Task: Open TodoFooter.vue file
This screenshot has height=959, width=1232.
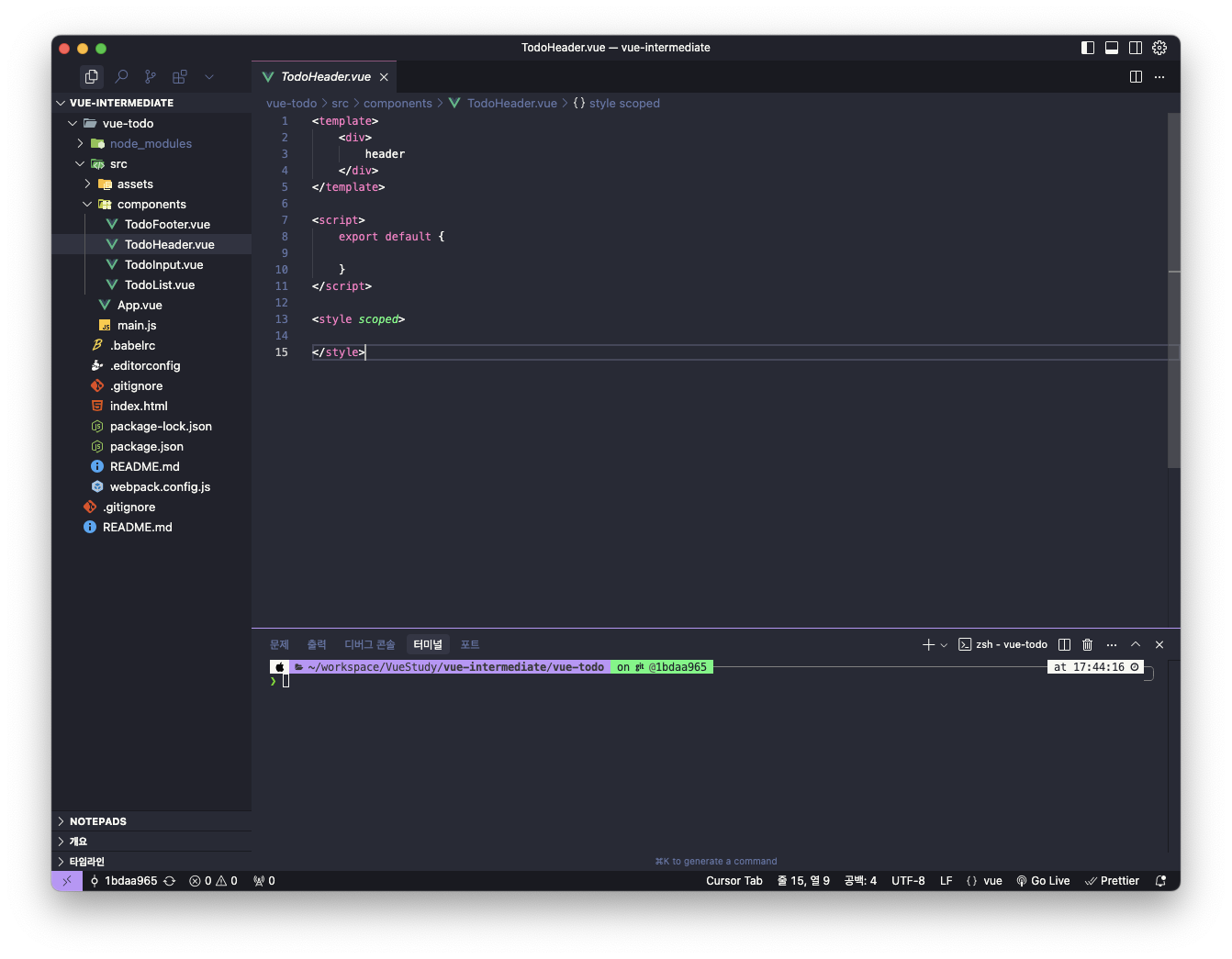Action: [x=151, y=224]
